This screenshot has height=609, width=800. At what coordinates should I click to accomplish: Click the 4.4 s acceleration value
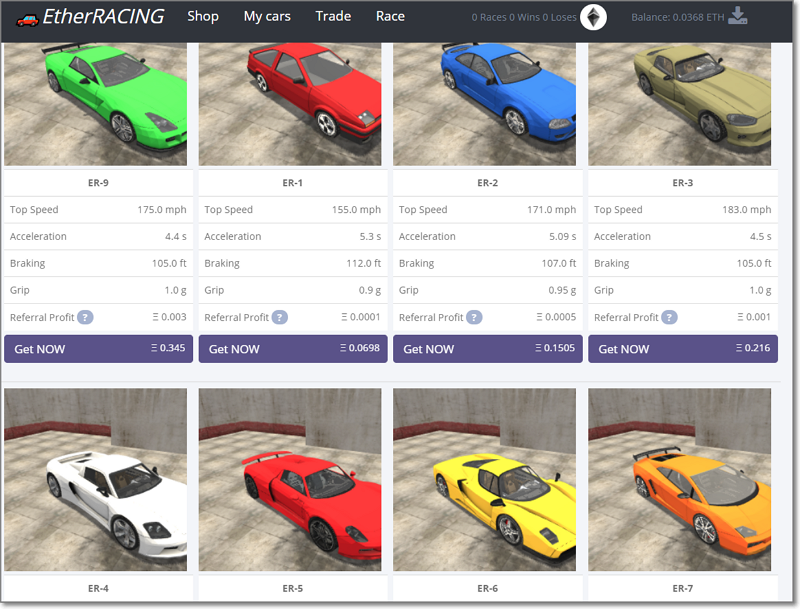pyautogui.click(x=176, y=237)
